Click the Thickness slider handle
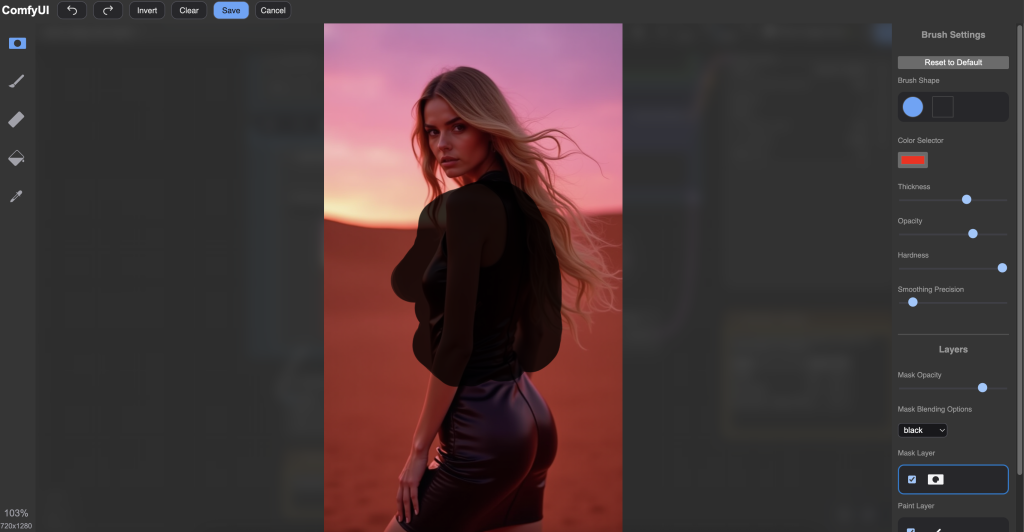 966,199
